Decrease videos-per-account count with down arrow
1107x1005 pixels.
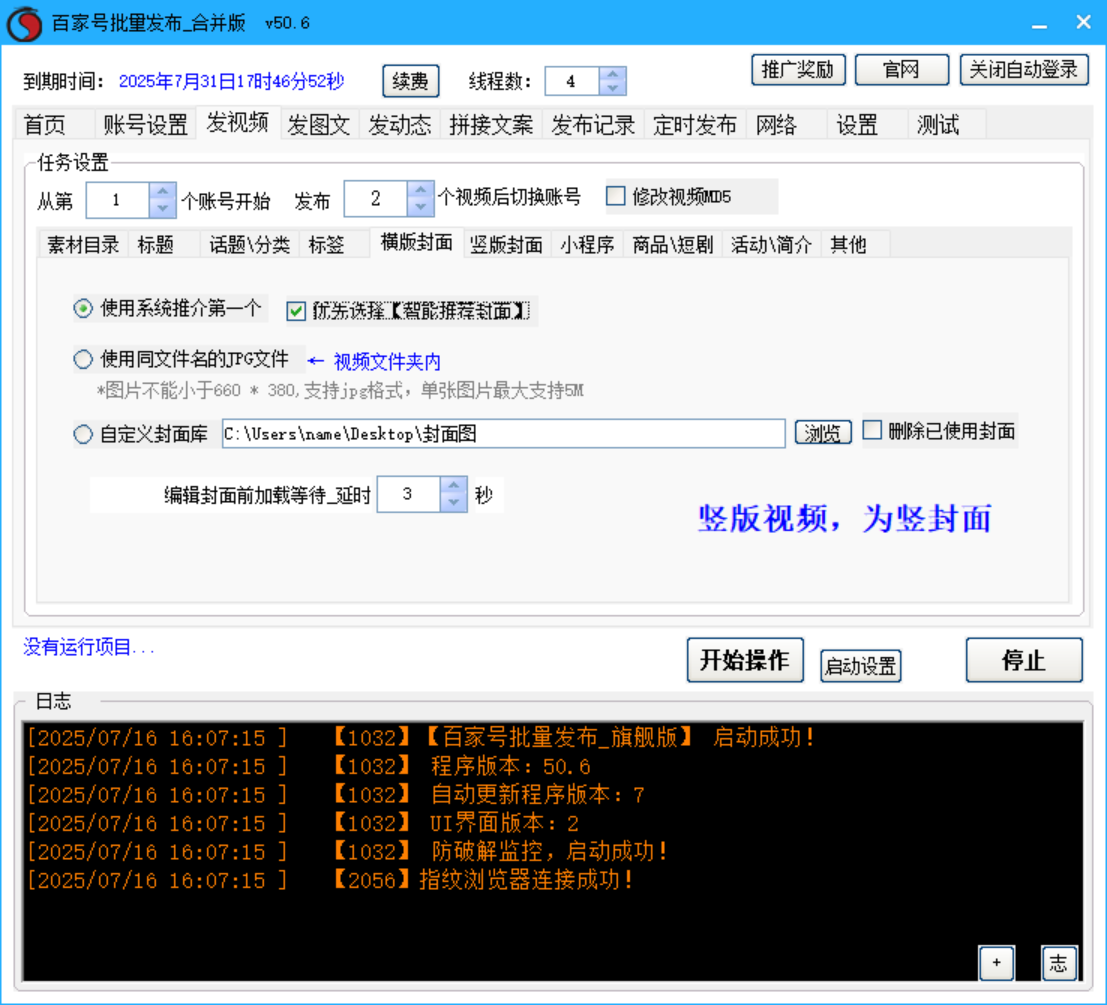point(421,207)
